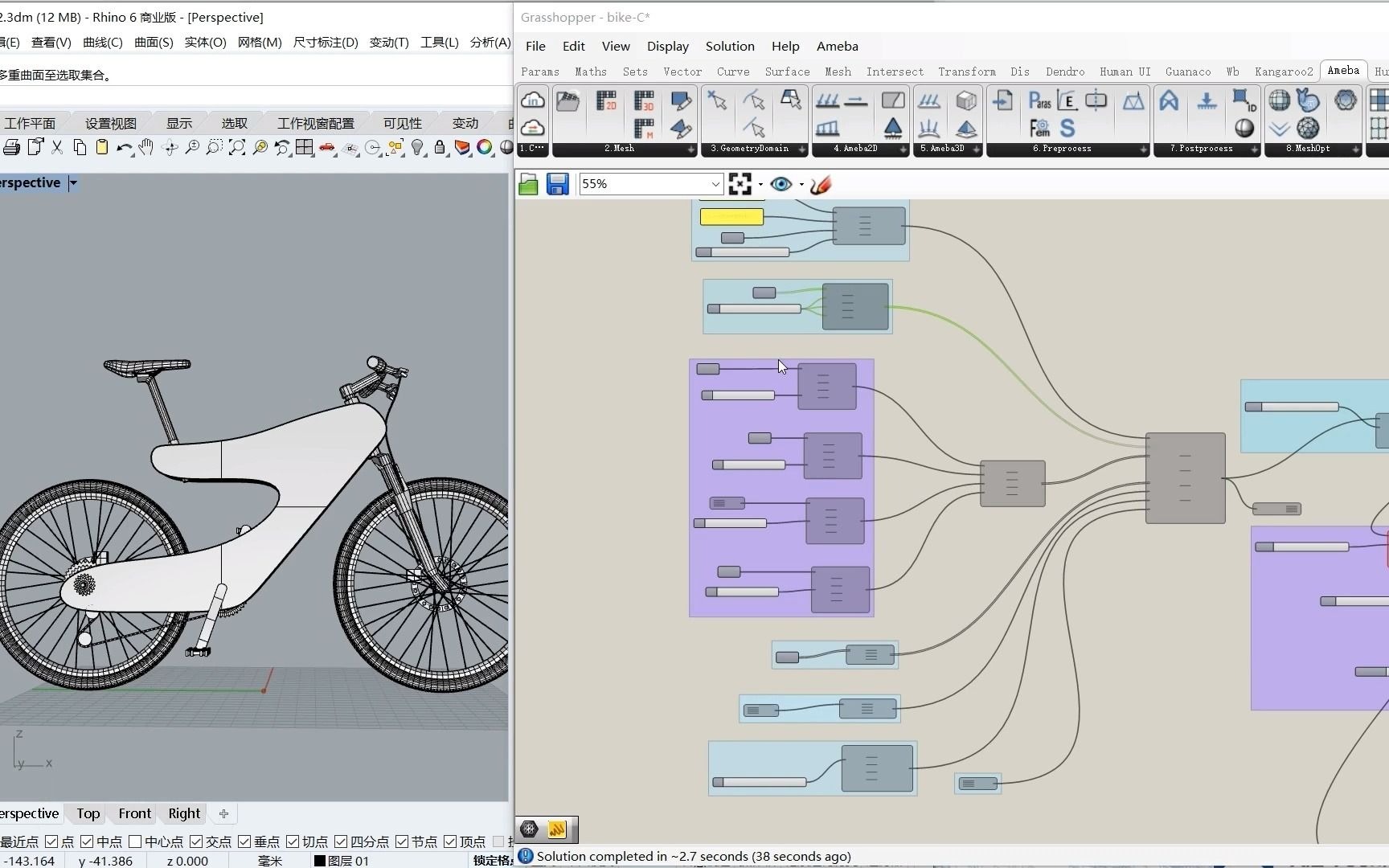
Task: Click the 3D mesh icon in Mesh panel
Action: 644,100
